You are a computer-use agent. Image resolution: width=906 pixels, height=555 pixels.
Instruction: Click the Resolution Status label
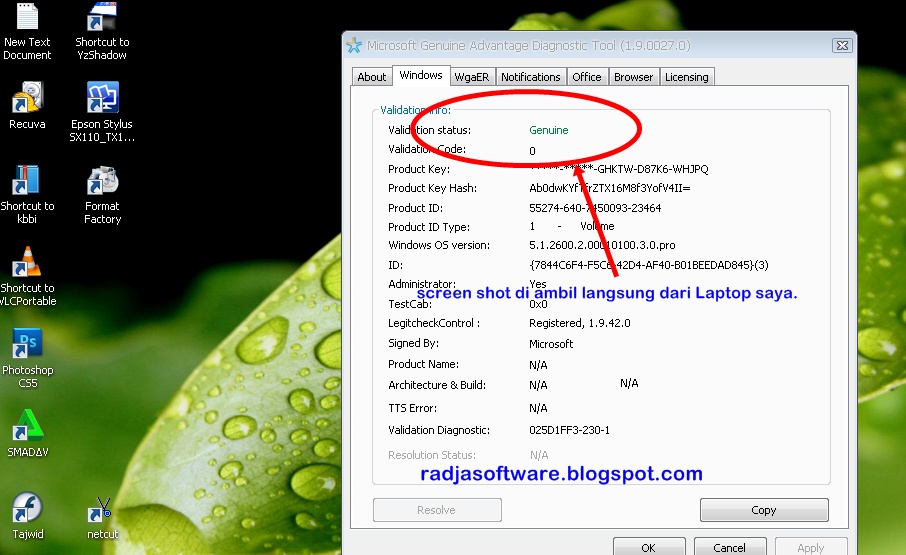click(x=432, y=455)
